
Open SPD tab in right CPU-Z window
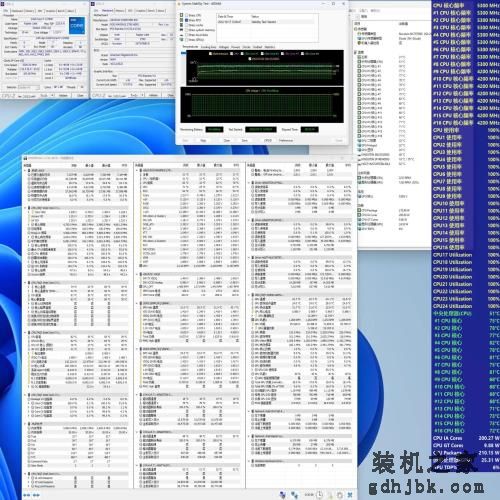click(130, 11)
